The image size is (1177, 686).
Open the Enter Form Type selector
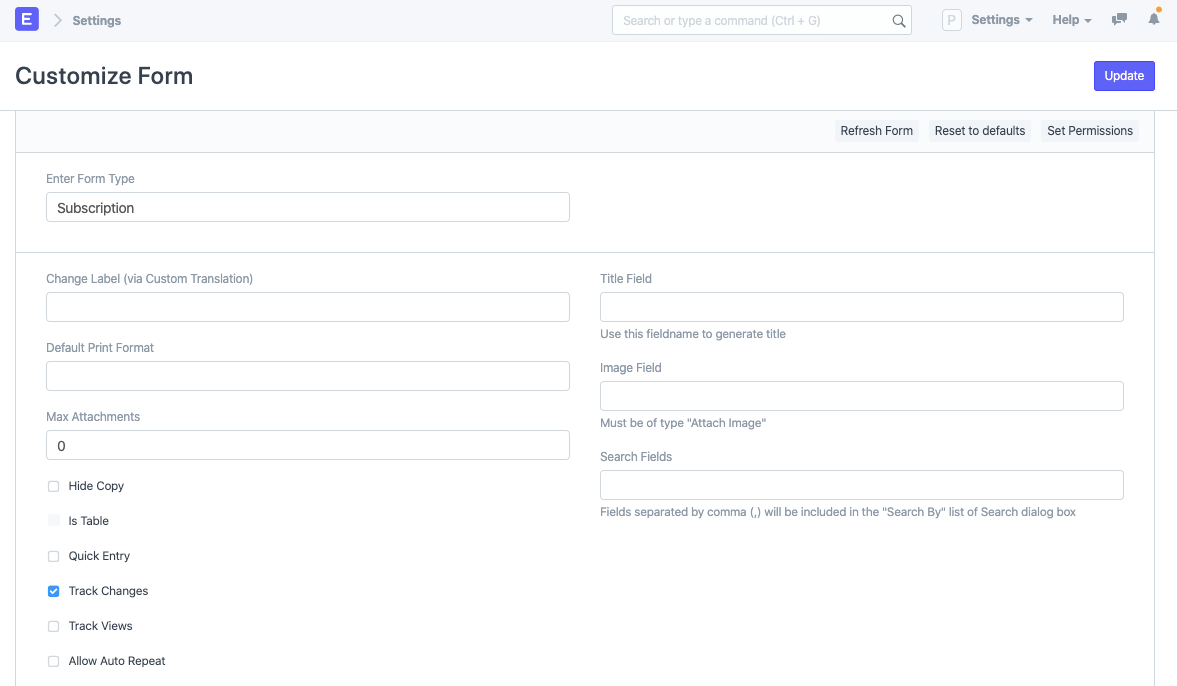tap(308, 208)
